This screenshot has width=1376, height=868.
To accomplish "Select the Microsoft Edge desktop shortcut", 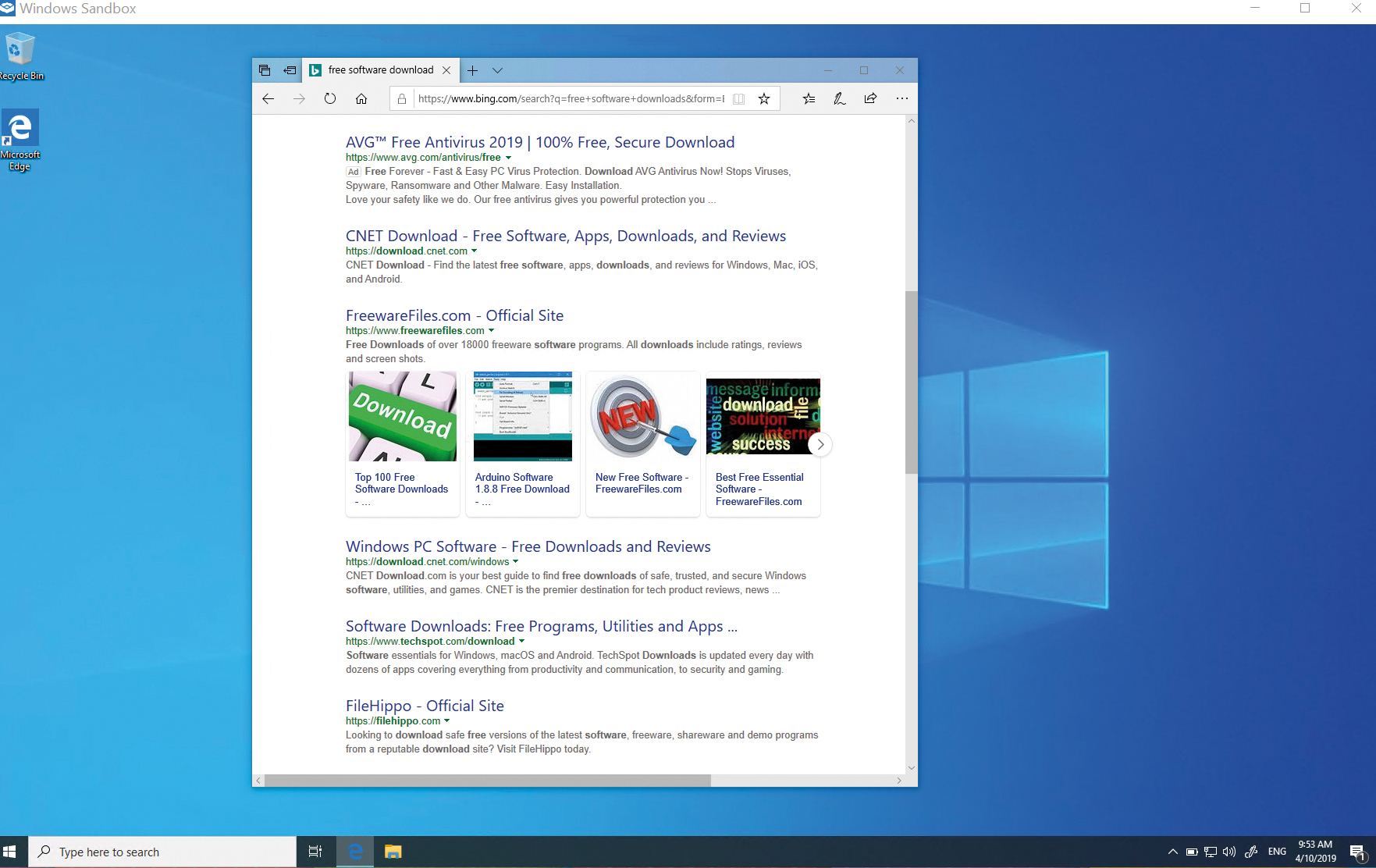I will tap(20, 141).
